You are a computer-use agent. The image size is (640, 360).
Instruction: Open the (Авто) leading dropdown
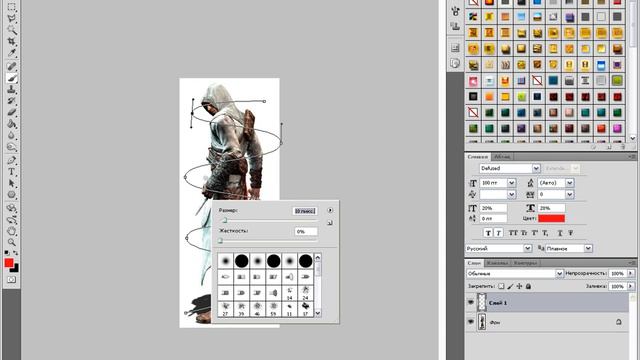coord(570,183)
